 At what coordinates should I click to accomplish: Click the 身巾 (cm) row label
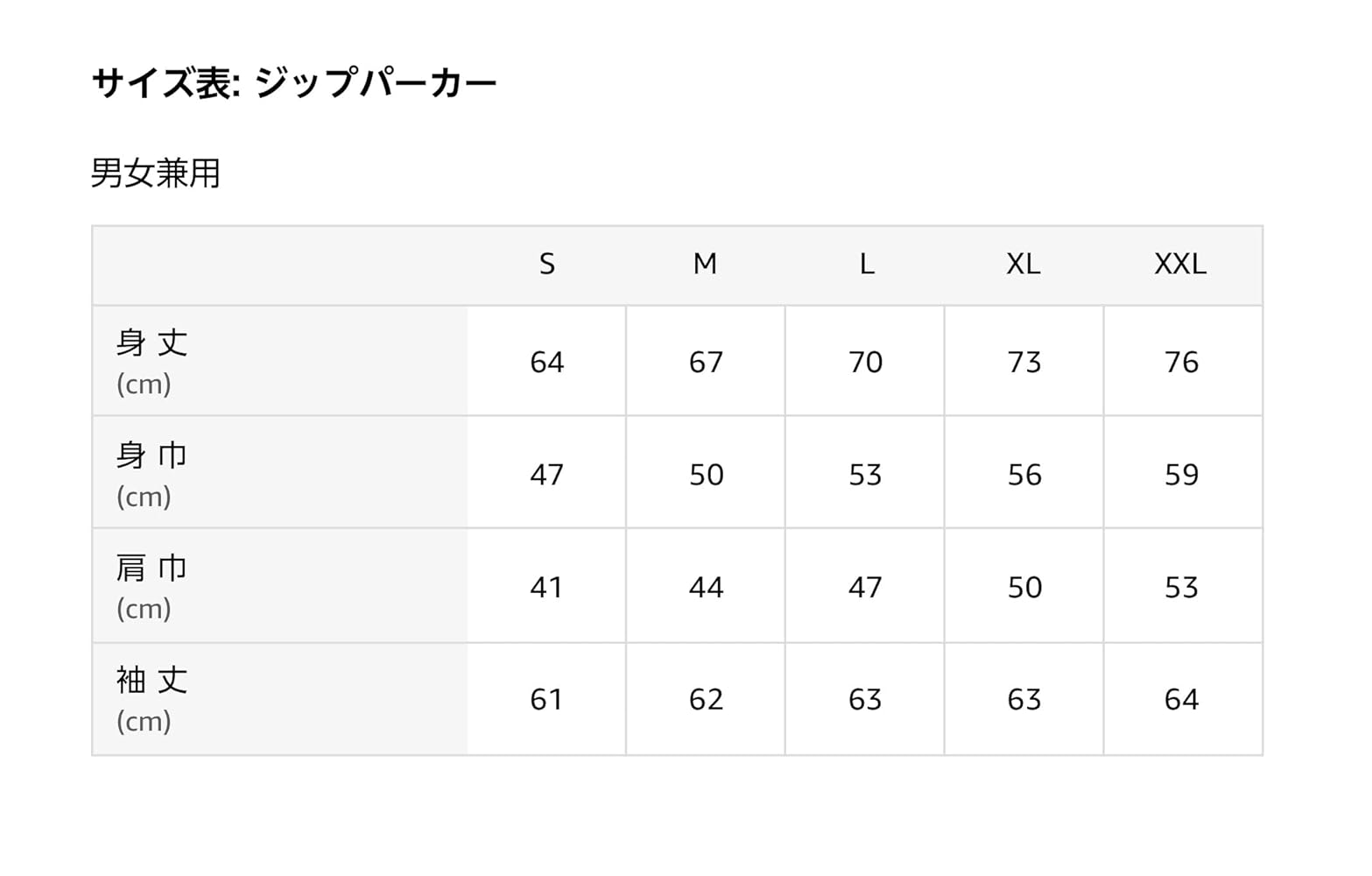click(152, 474)
